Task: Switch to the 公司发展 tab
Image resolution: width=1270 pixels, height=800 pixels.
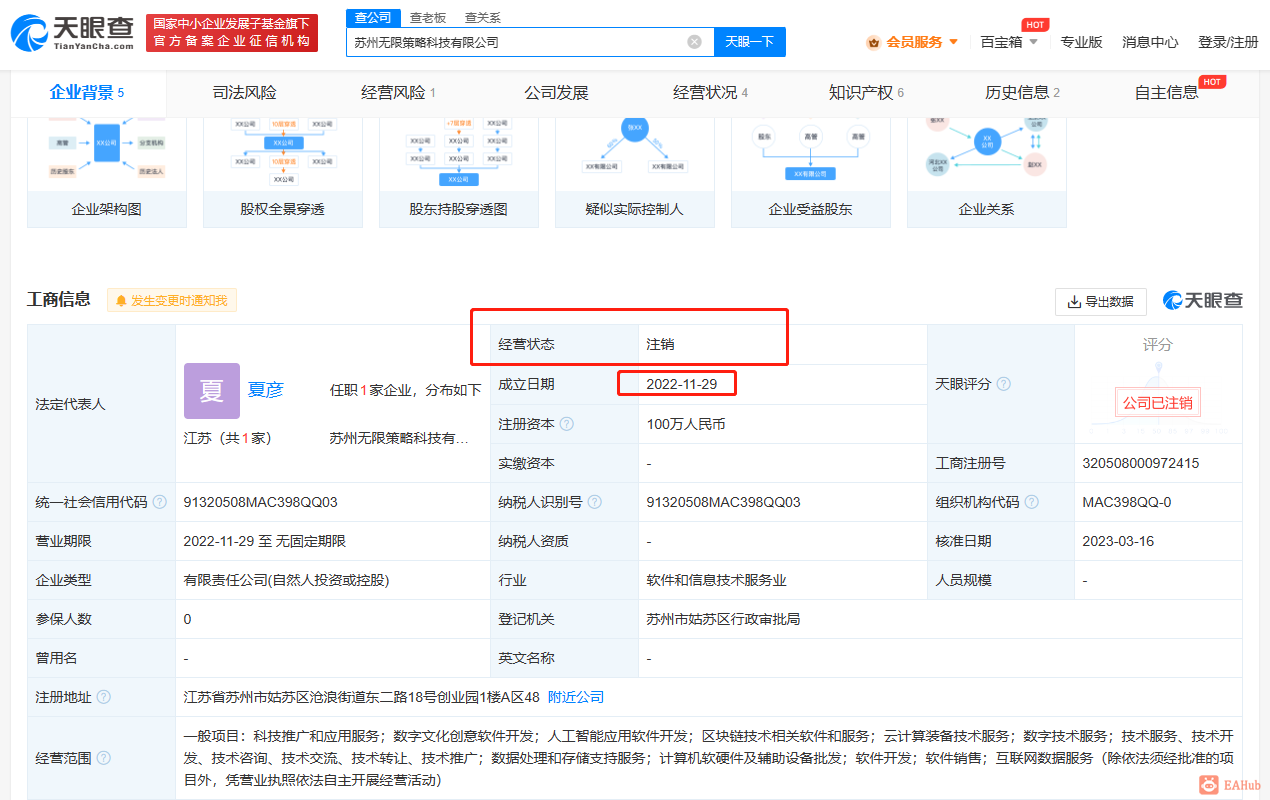Action: (x=556, y=93)
